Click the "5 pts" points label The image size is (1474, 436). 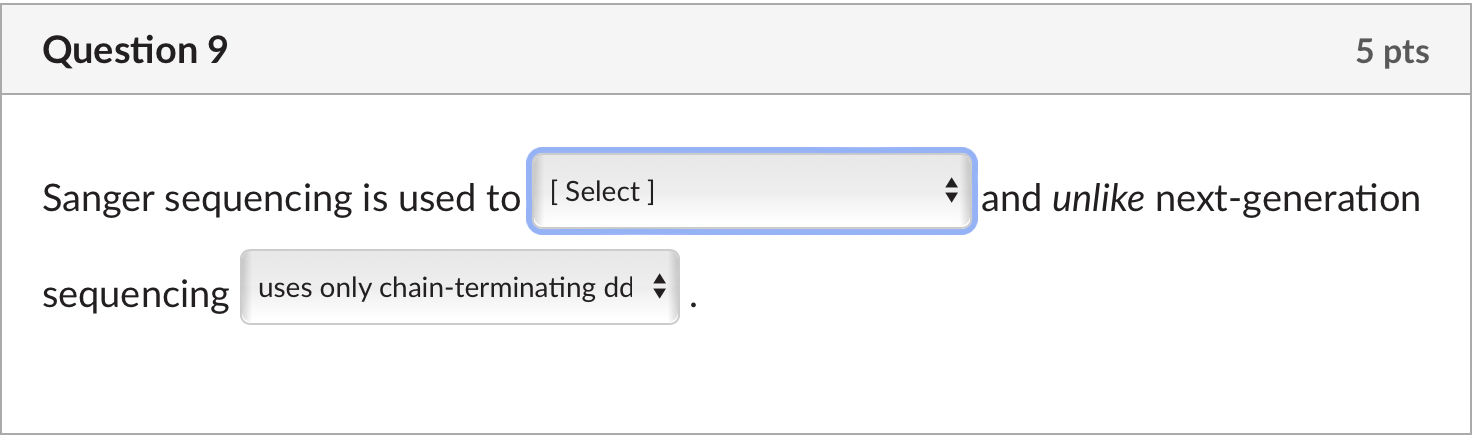click(x=1392, y=52)
